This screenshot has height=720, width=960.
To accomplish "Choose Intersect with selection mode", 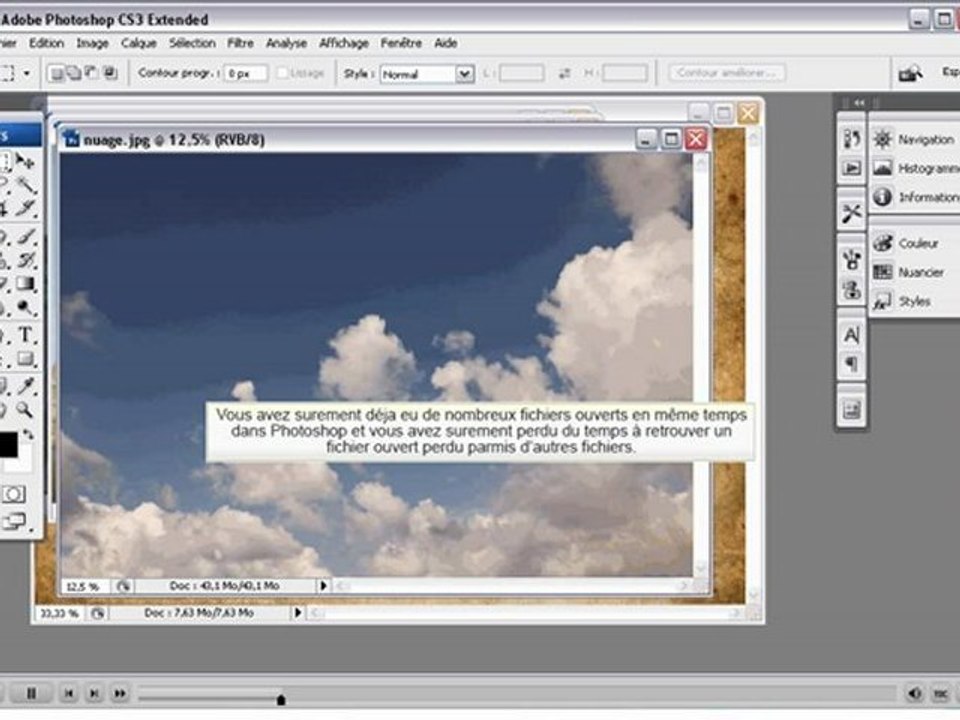I will tap(110, 73).
